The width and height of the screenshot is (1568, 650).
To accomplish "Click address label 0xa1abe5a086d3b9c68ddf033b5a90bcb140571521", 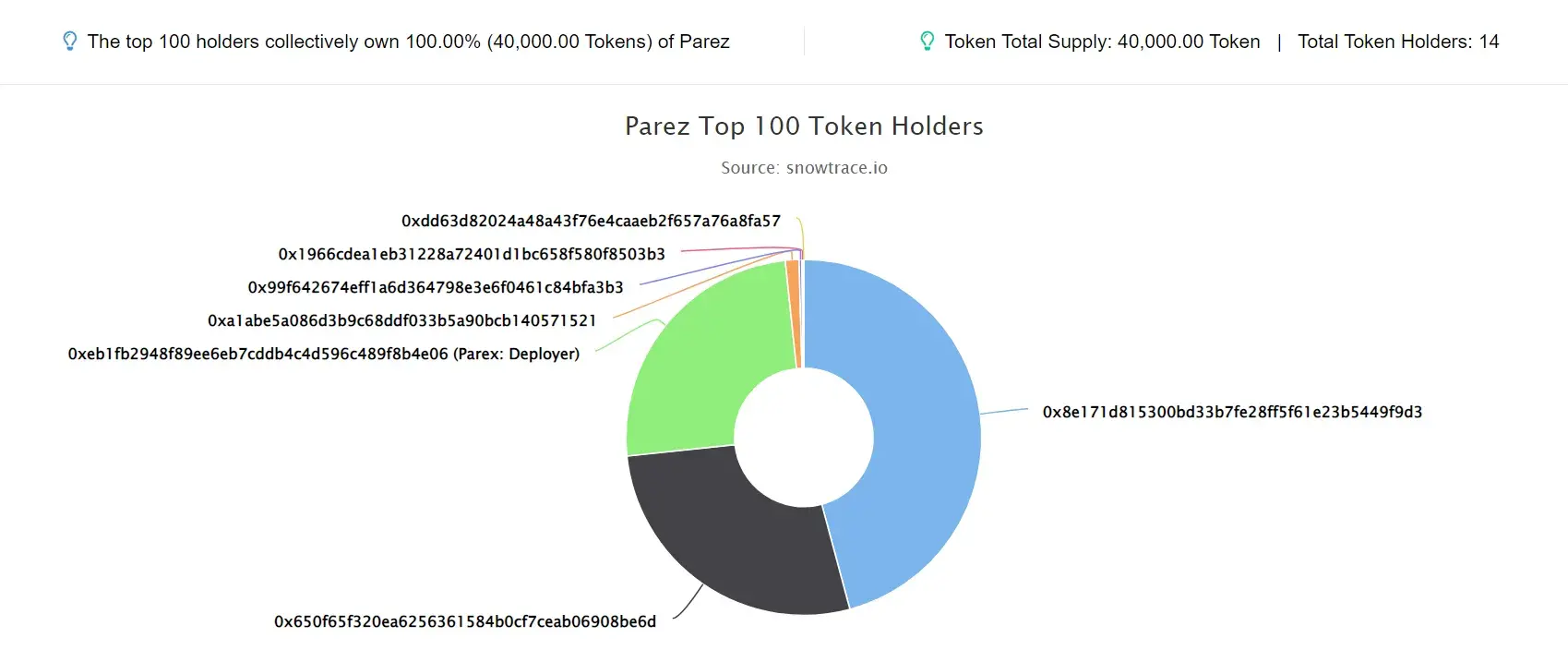I will tap(402, 320).
